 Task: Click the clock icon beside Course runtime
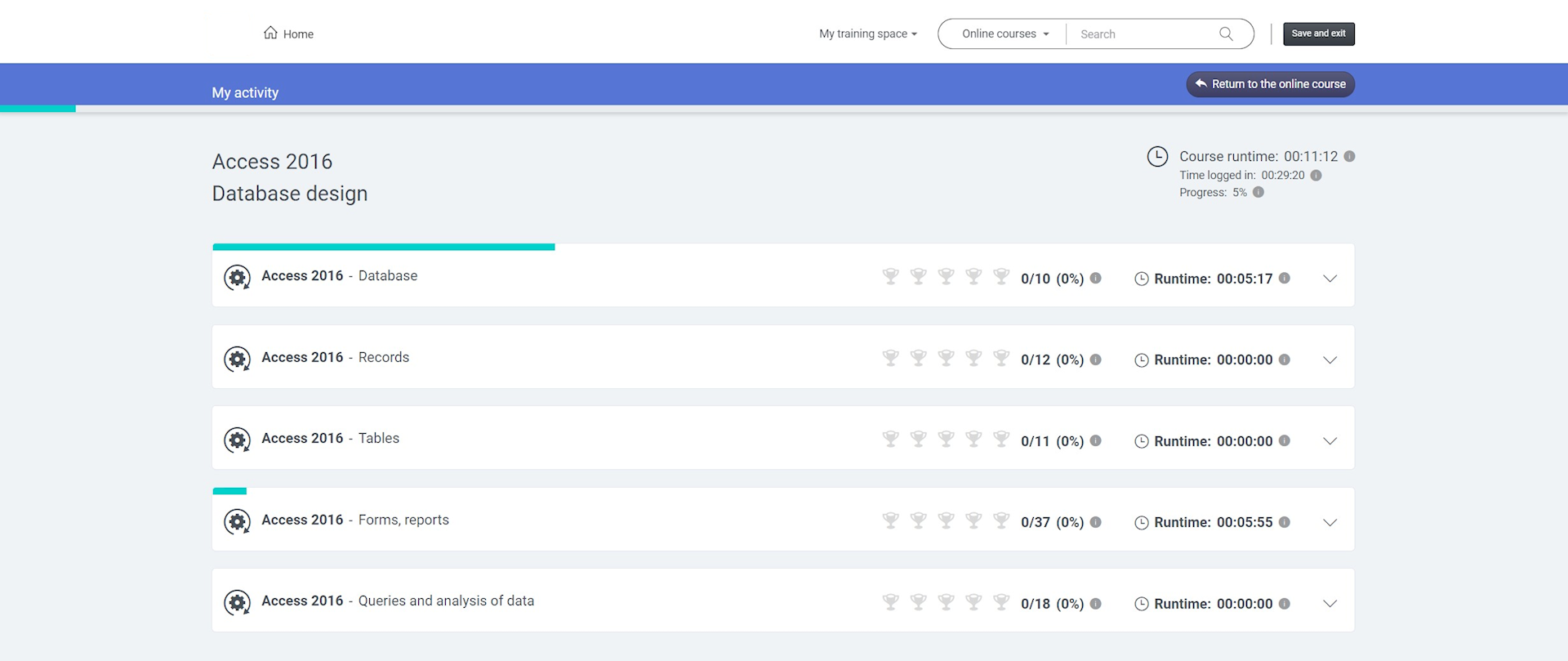click(x=1157, y=156)
